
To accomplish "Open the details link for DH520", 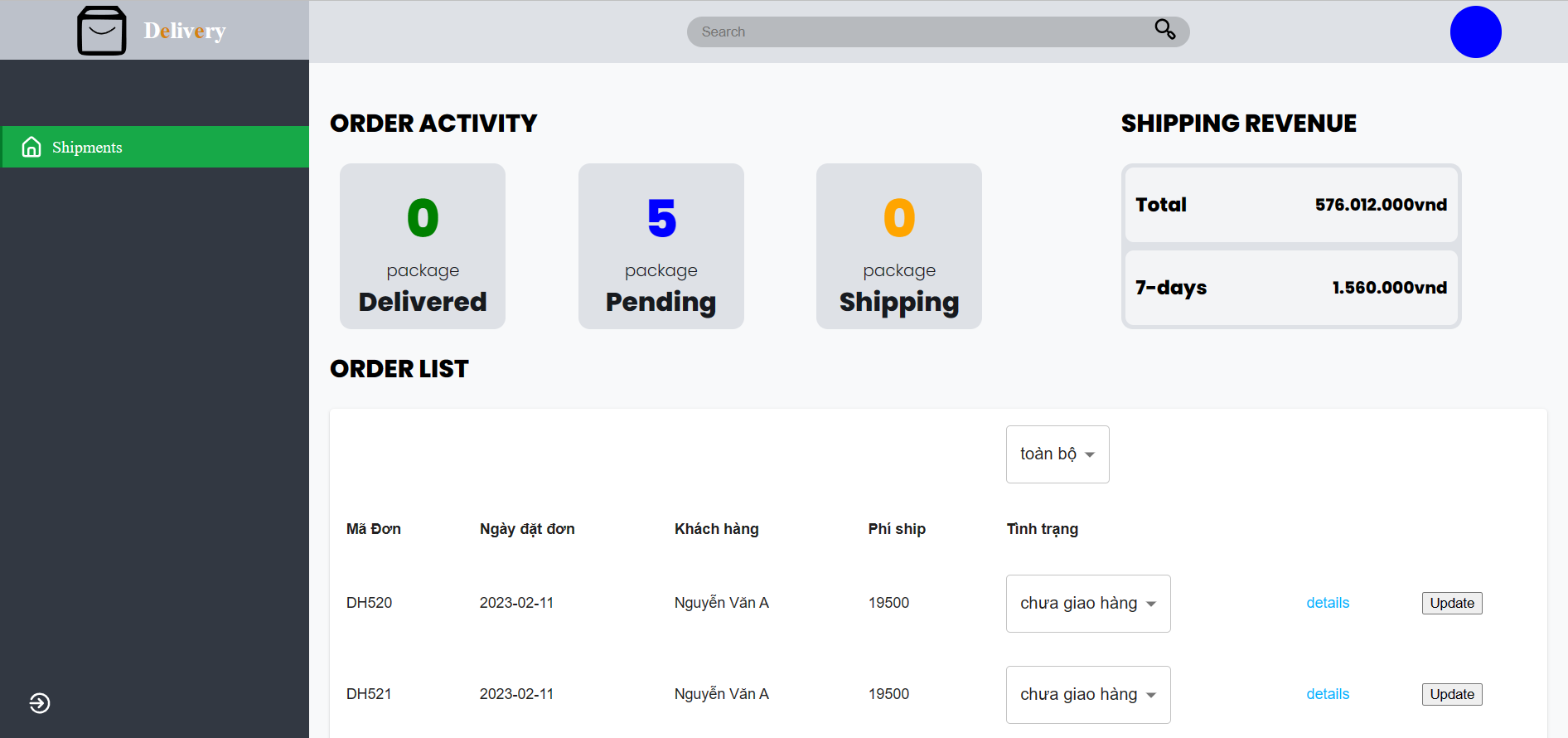I will [x=1328, y=603].
